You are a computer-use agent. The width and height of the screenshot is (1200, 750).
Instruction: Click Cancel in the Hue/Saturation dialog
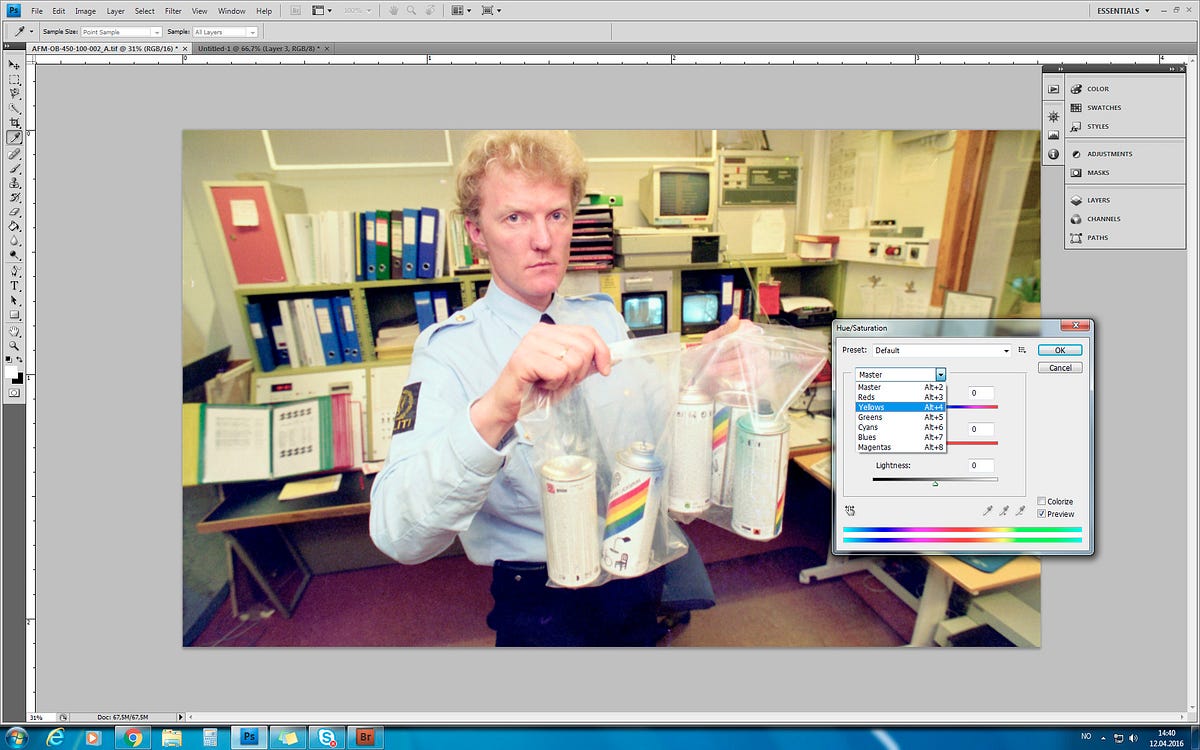click(1060, 368)
